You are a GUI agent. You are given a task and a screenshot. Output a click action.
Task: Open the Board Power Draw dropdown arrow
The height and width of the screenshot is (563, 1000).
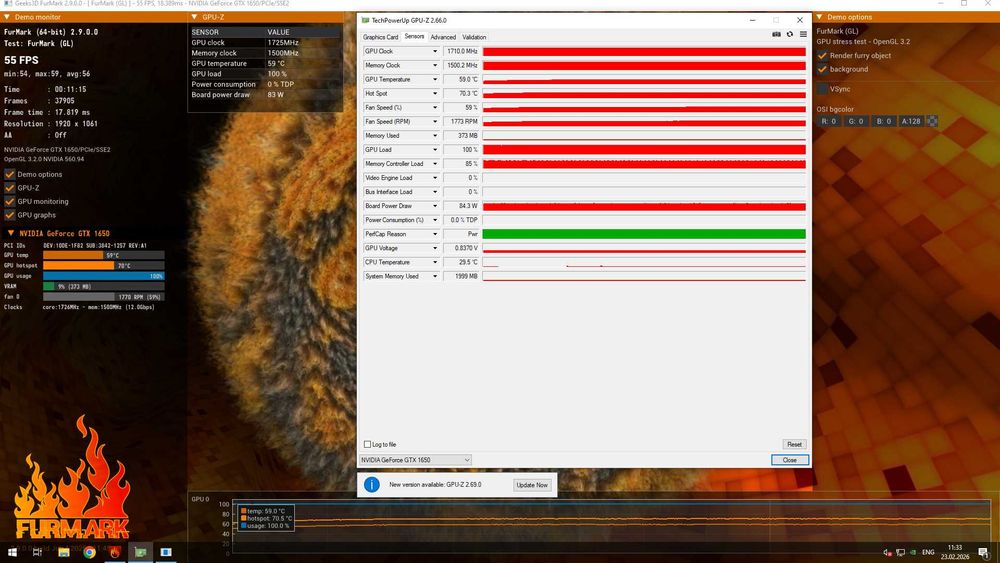(435, 206)
